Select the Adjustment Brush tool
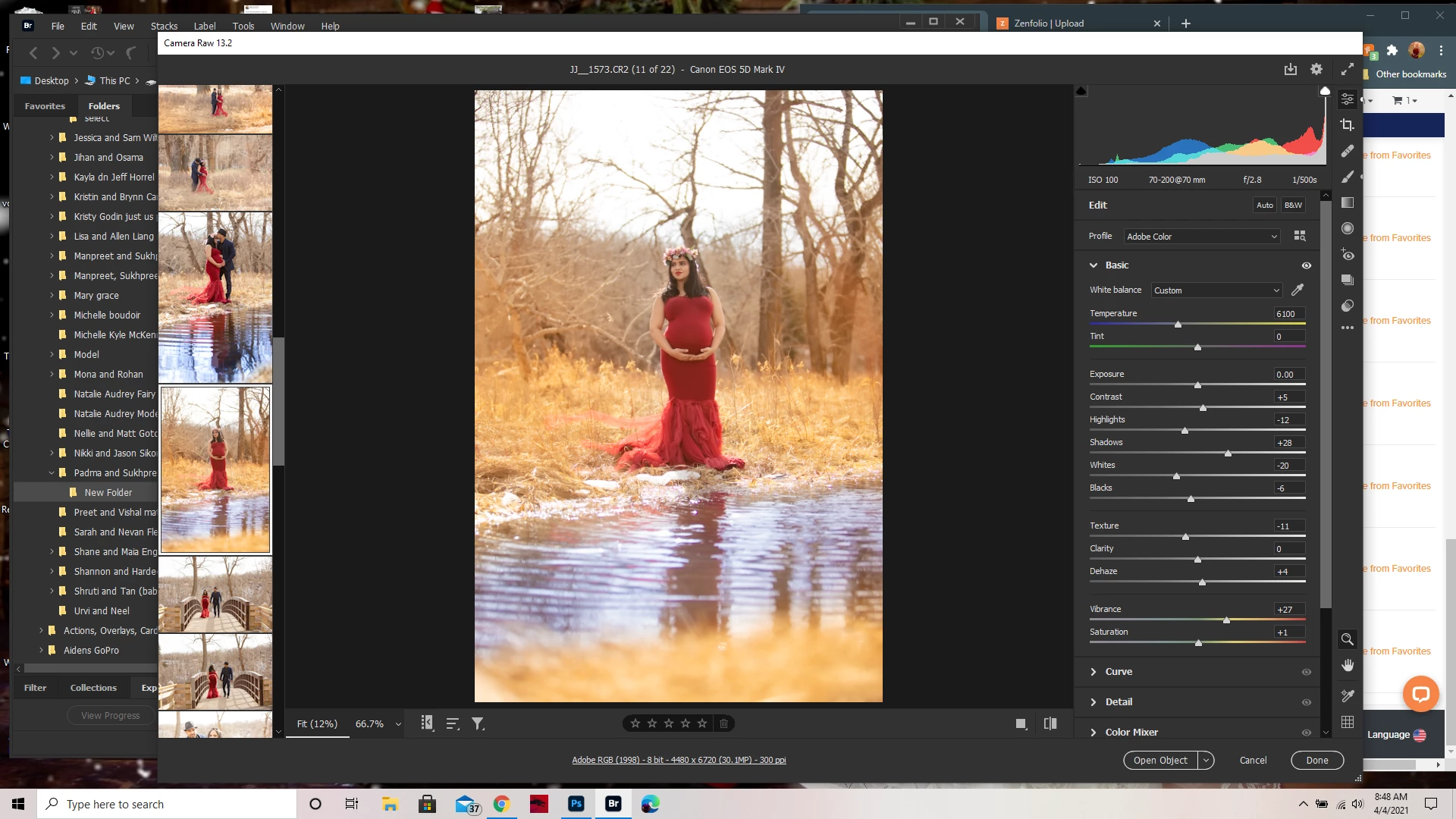This screenshot has height=819, width=1456. [1347, 177]
